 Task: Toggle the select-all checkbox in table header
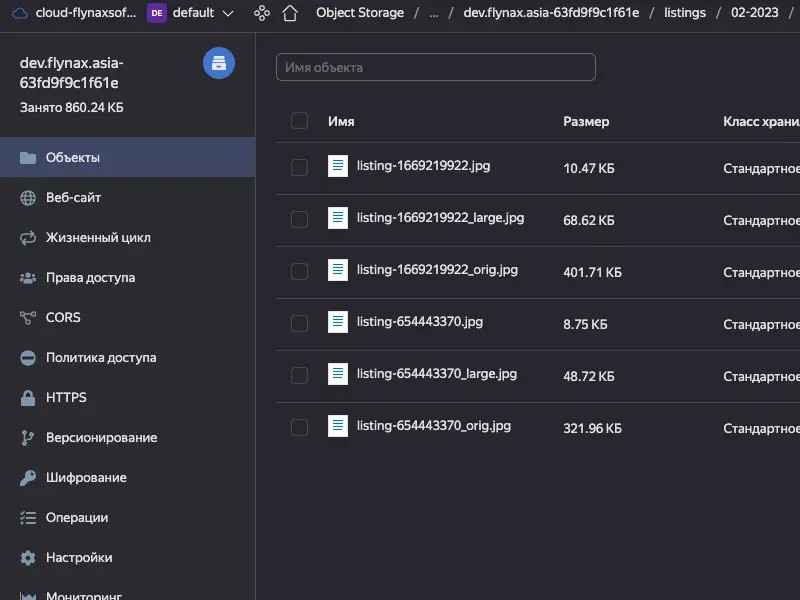299,121
